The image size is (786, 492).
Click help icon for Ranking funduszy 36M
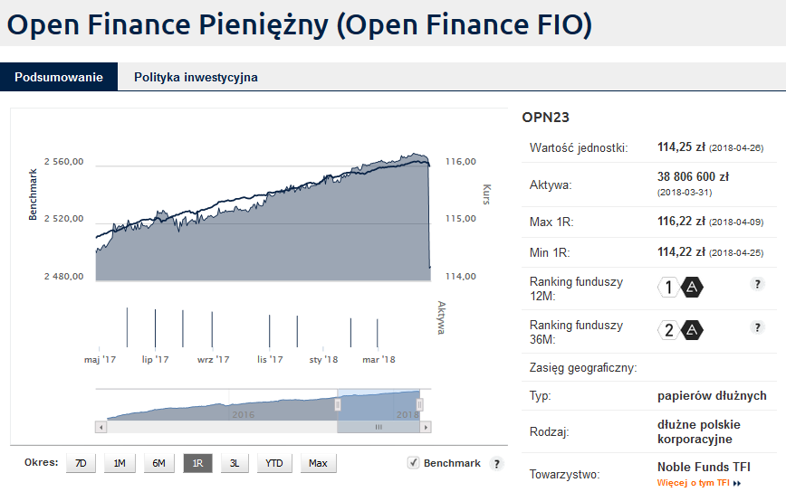tap(757, 327)
